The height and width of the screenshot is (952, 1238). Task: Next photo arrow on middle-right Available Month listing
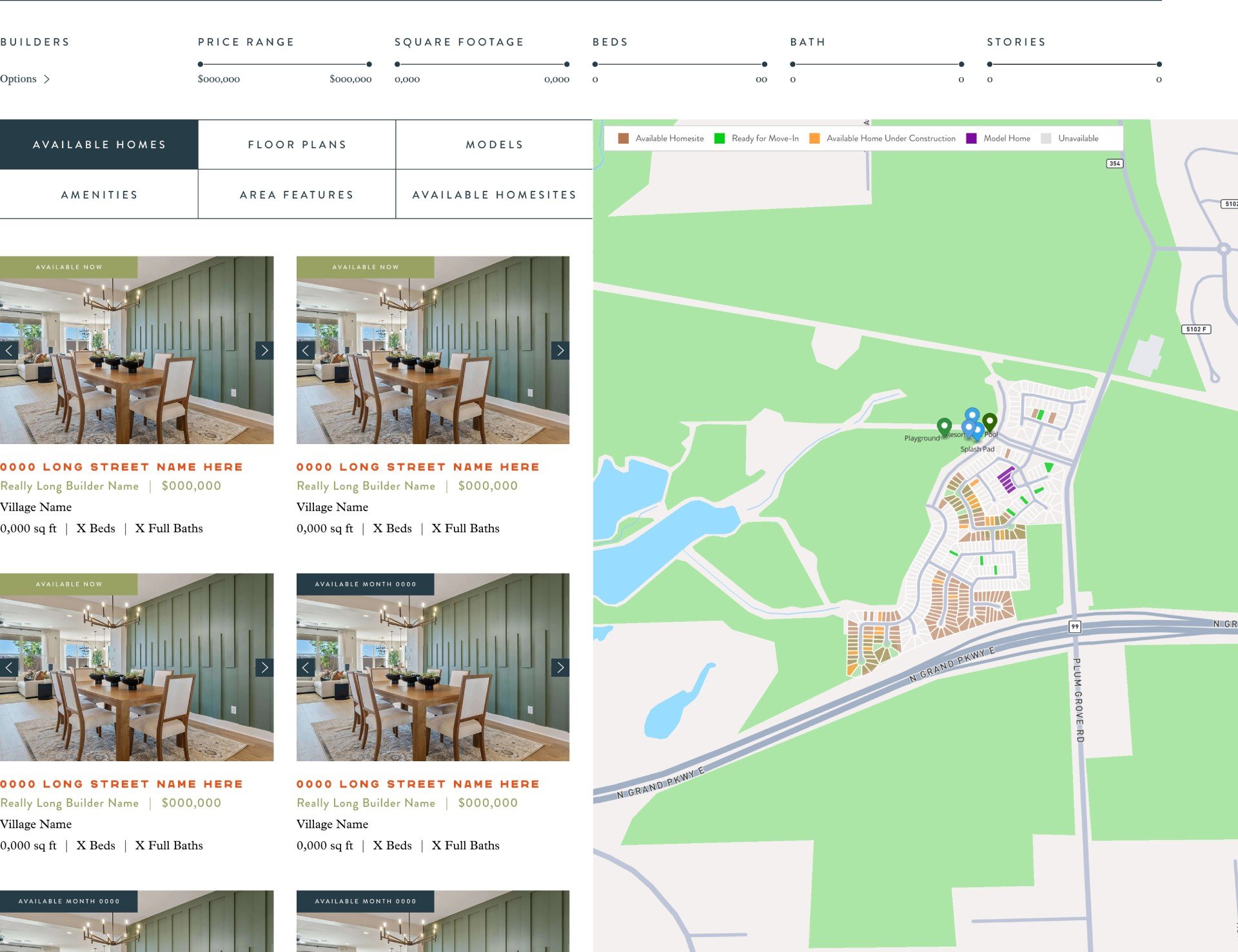(560, 668)
